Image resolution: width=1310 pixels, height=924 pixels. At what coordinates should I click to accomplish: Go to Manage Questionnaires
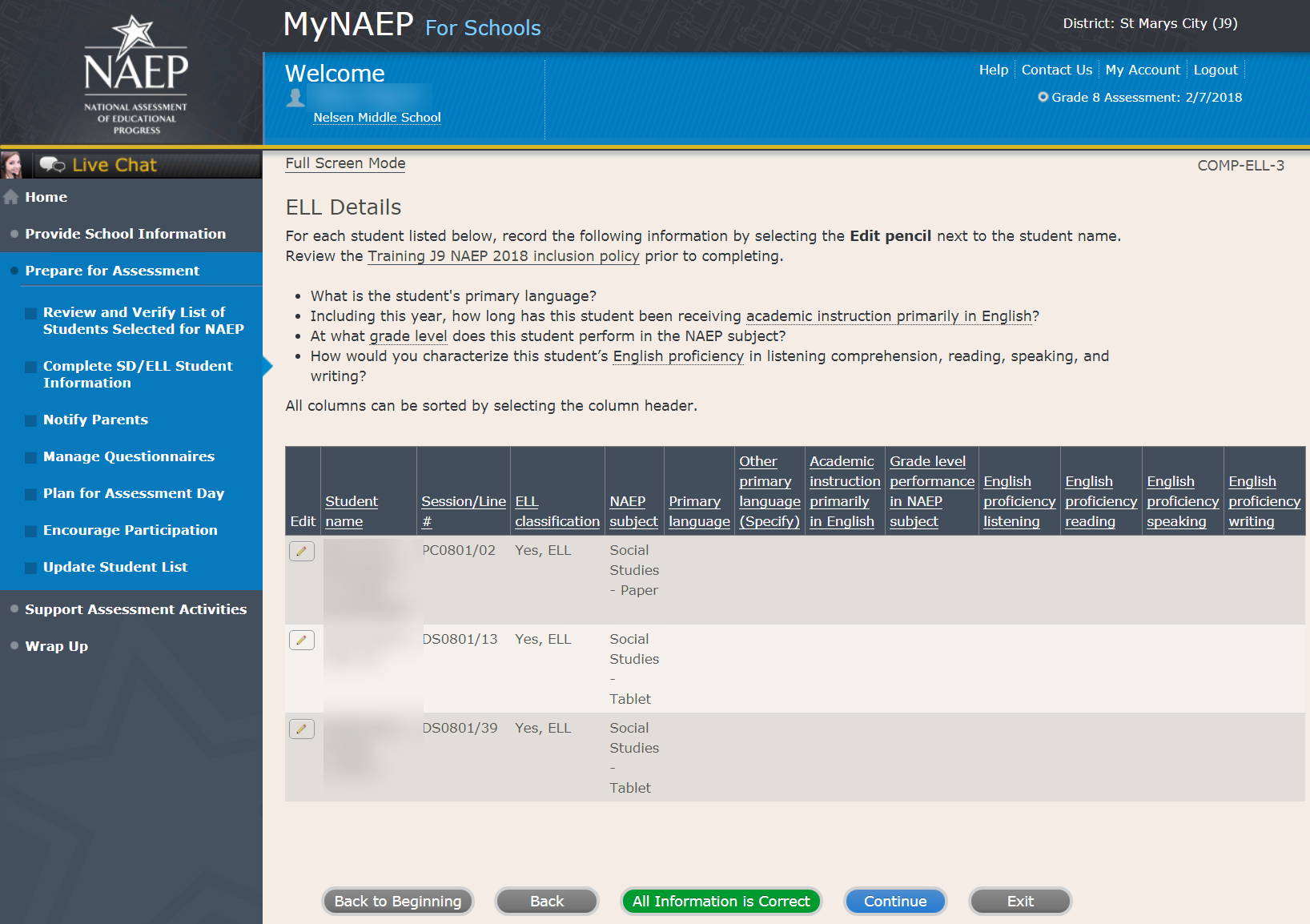pos(129,456)
